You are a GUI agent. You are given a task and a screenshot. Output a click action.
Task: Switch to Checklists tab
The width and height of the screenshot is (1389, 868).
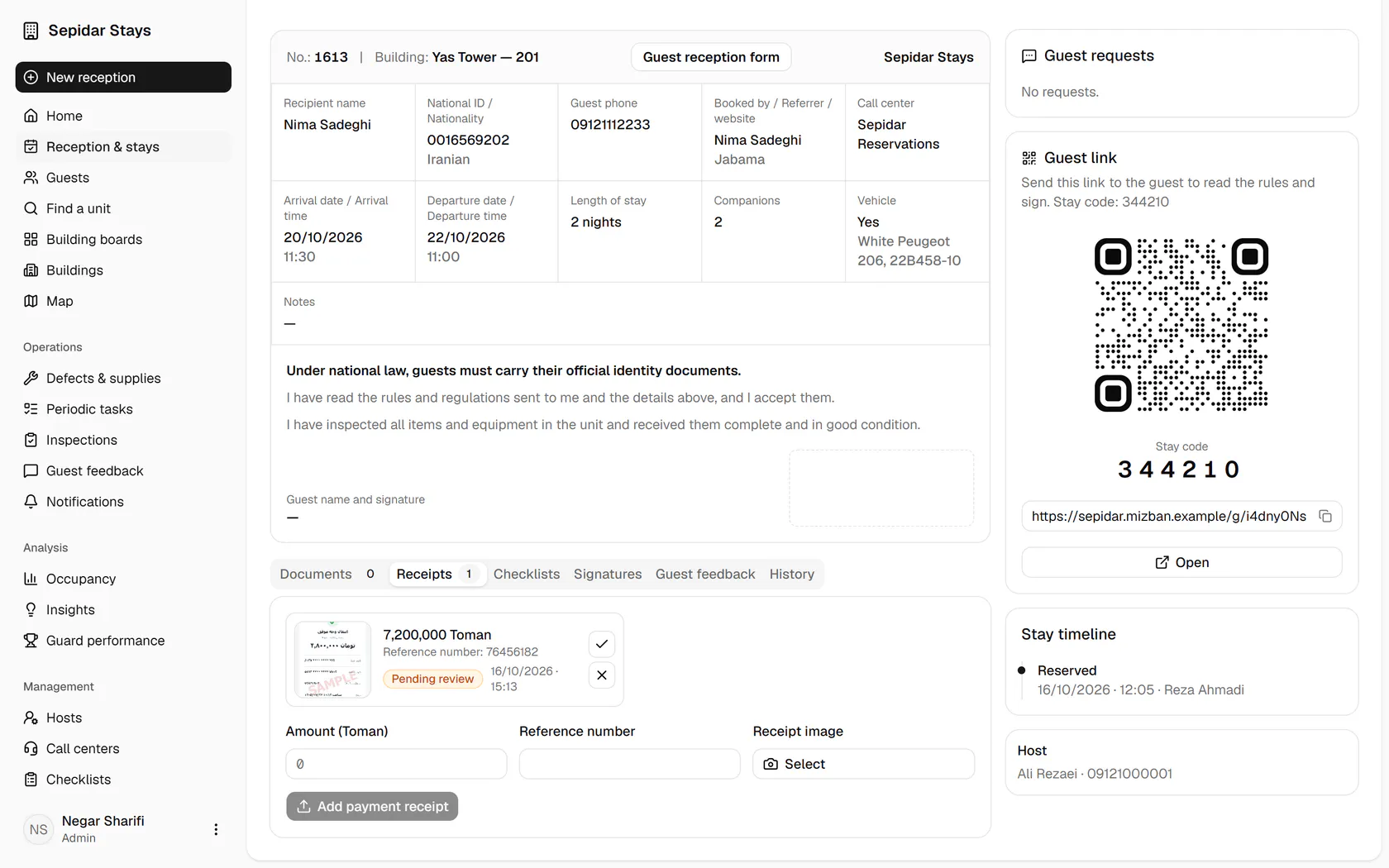tap(527, 574)
